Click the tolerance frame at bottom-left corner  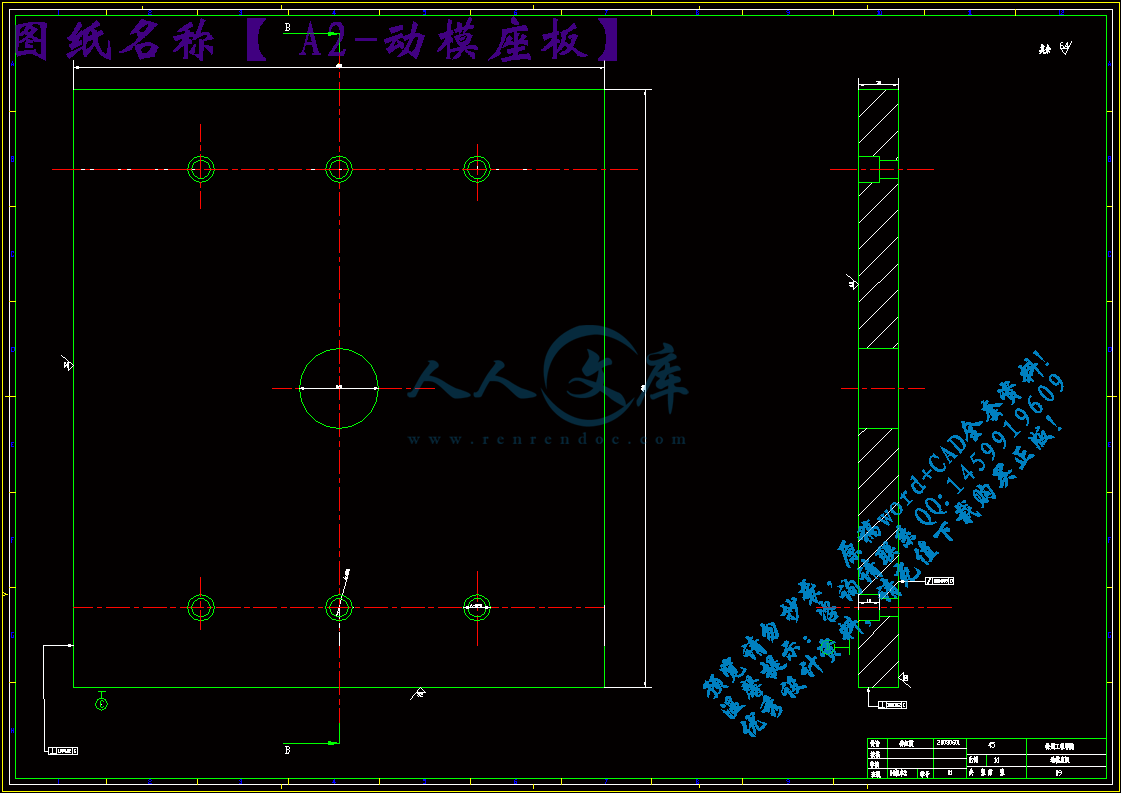tap(62, 750)
